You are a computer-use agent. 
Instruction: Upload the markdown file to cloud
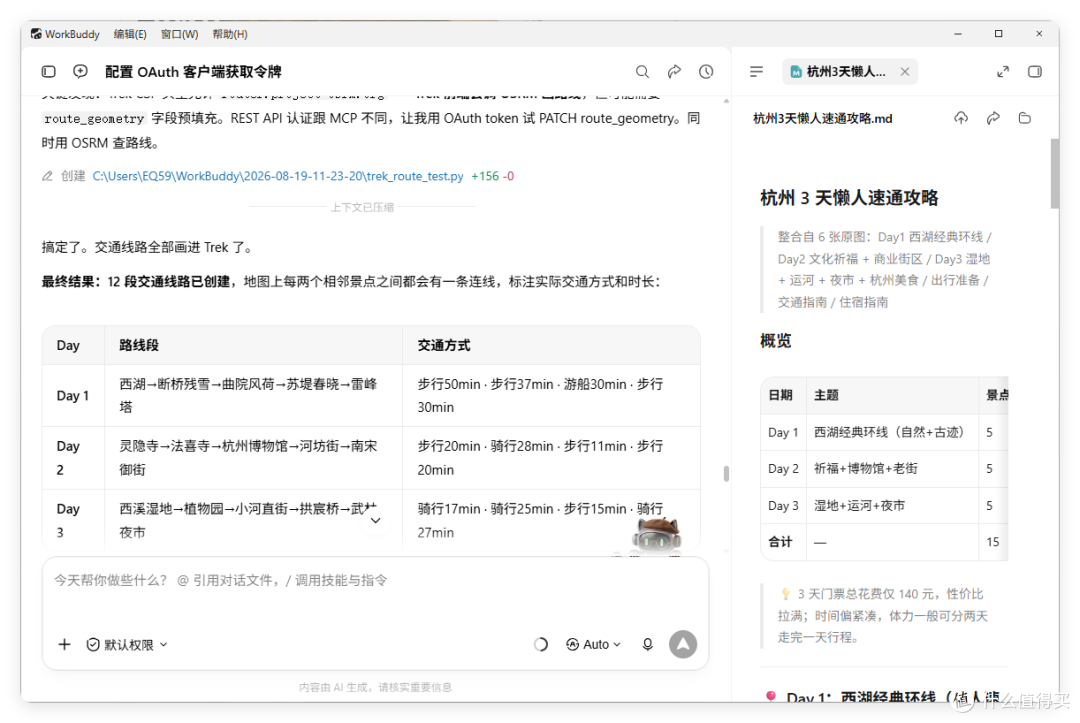(961, 118)
